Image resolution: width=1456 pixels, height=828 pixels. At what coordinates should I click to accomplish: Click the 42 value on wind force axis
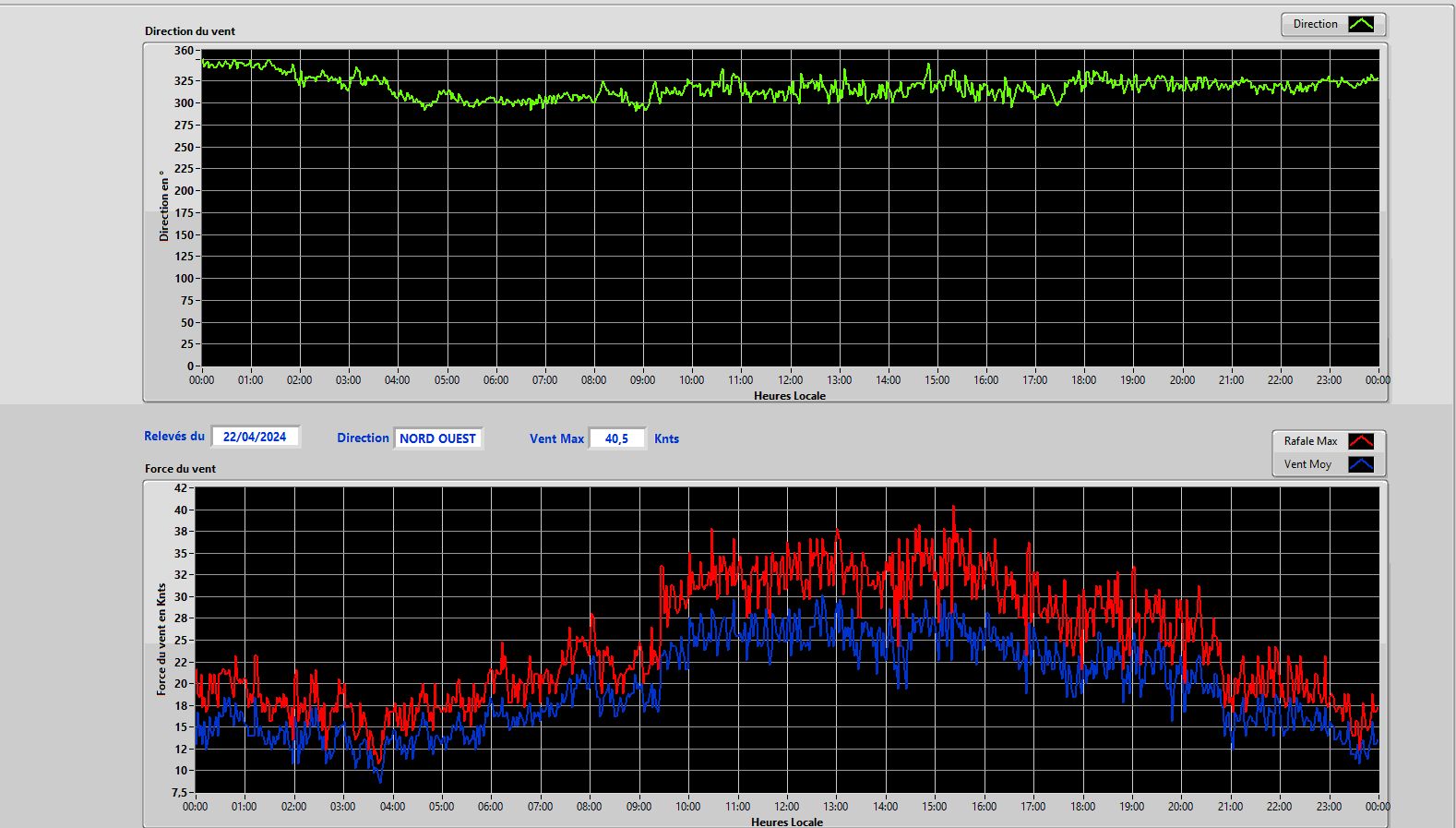tap(181, 488)
